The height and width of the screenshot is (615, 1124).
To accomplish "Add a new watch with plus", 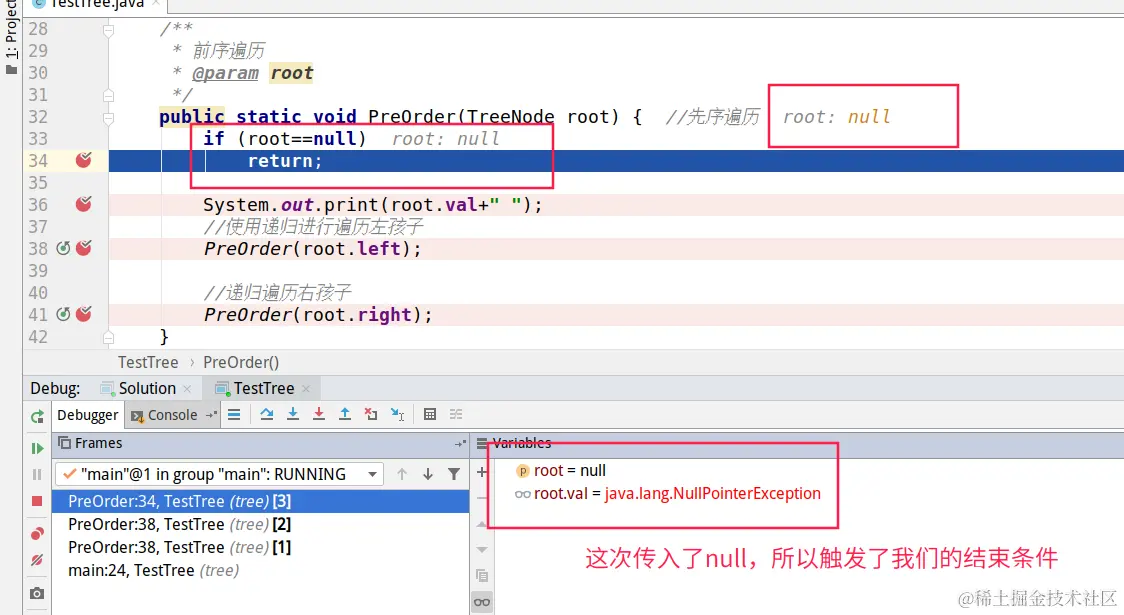I will [482, 472].
